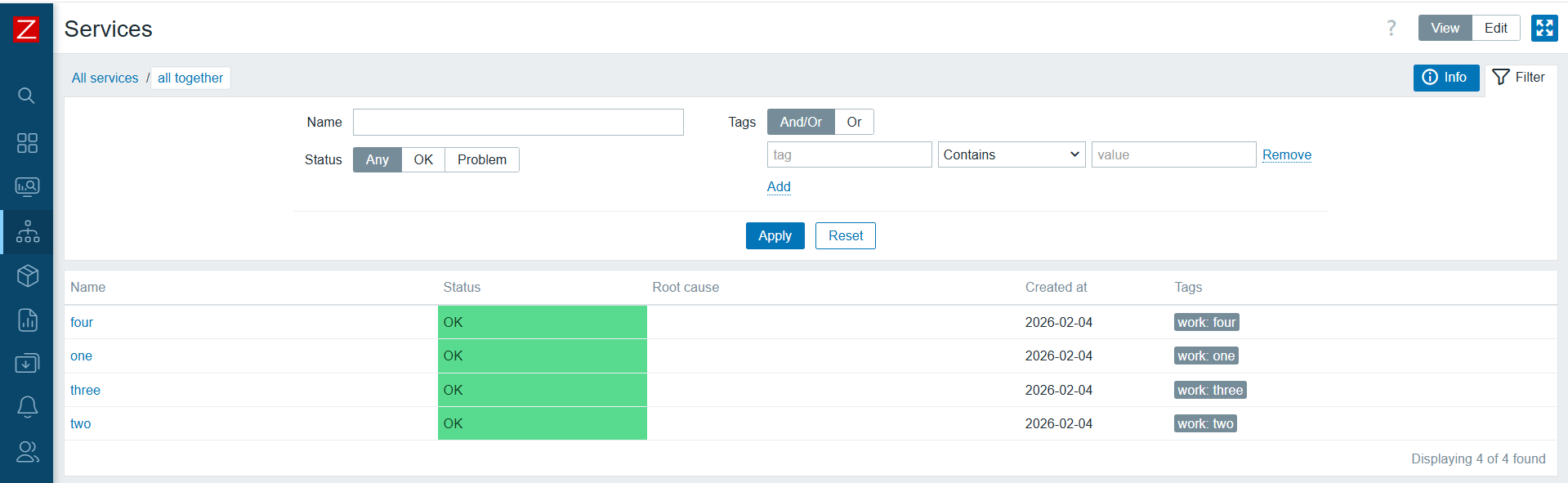
Task: Set Status filter to OK
Action: point(422,159)
